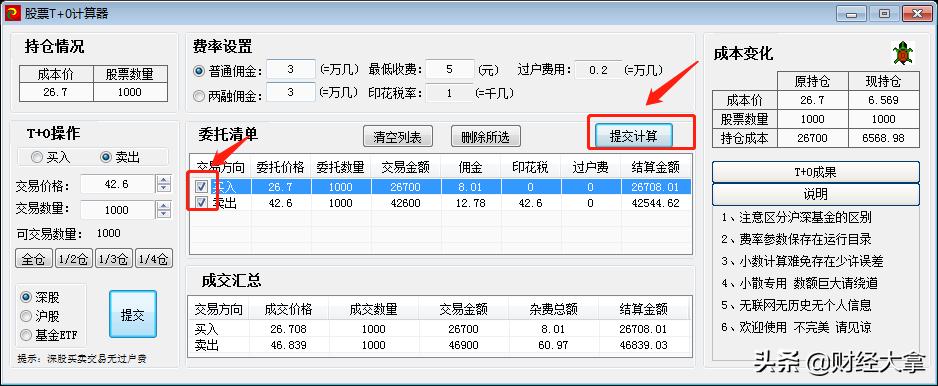Decrease 交易价格 with the down stepper arrow

[163, 189]
